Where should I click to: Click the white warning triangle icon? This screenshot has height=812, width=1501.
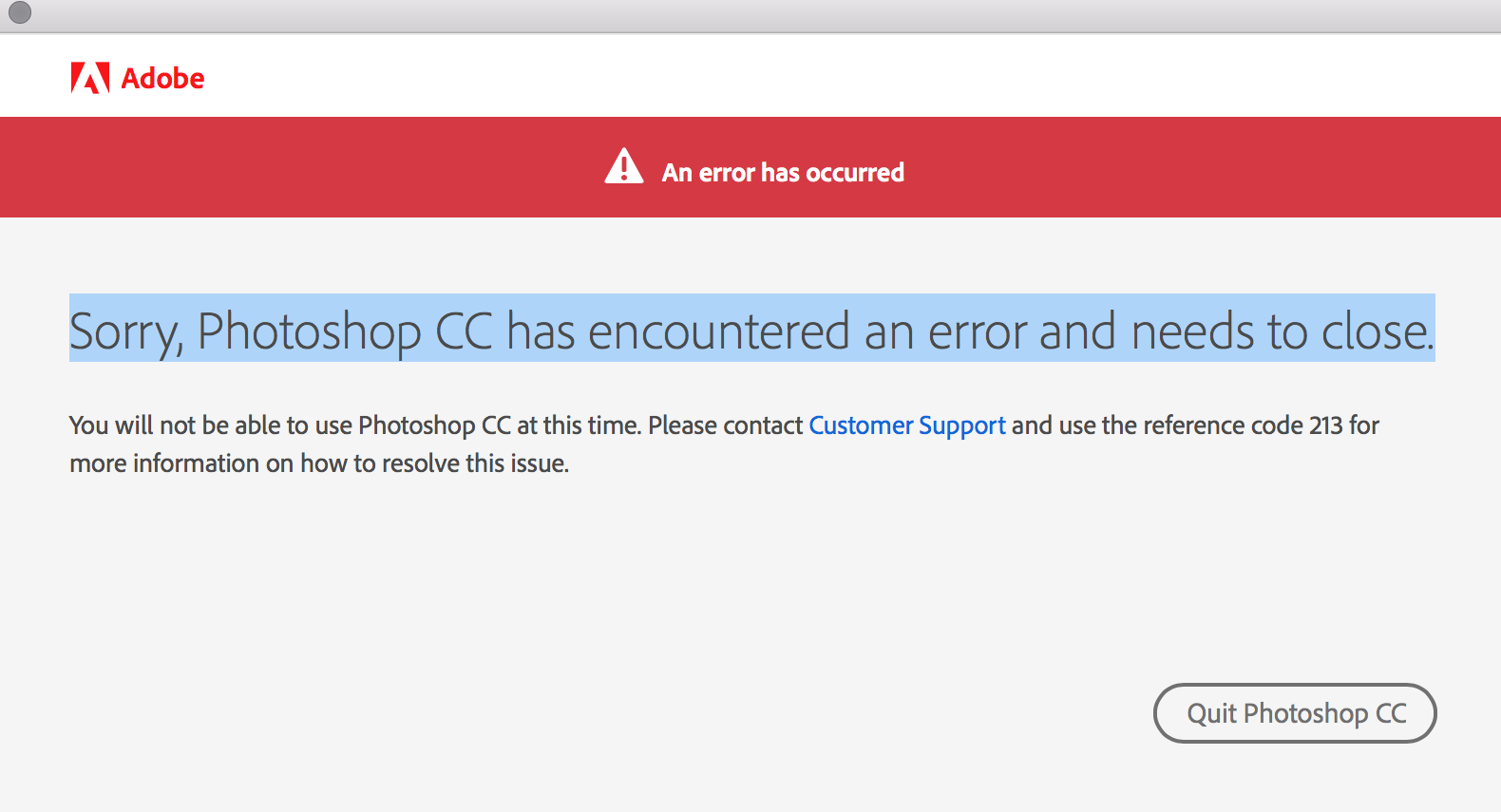coord(624,167)
